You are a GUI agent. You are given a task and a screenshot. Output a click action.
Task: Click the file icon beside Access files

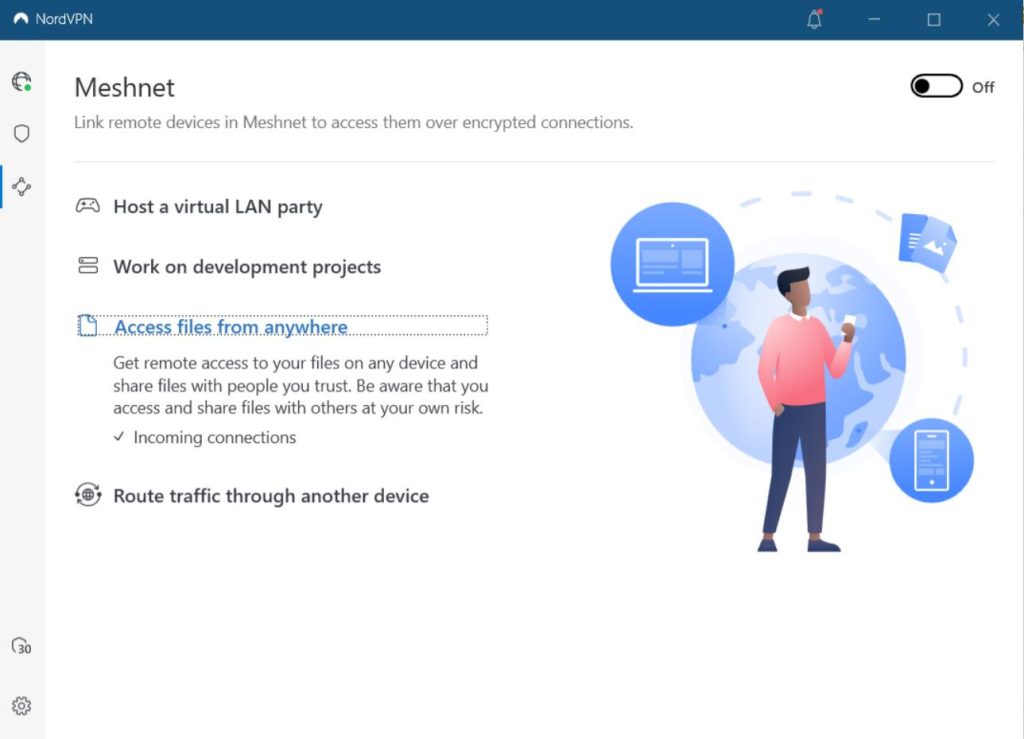[88, 326]
